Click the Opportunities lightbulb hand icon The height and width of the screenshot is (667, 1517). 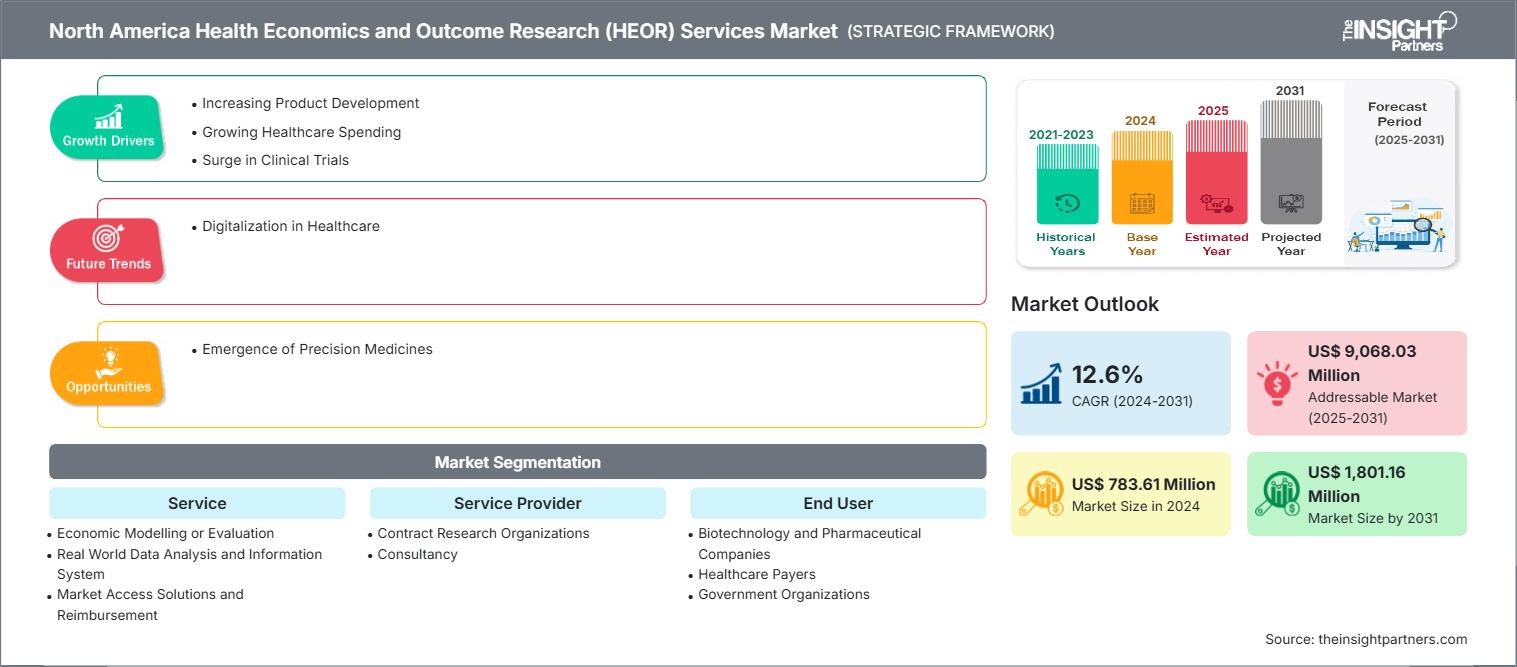(108, 361)
